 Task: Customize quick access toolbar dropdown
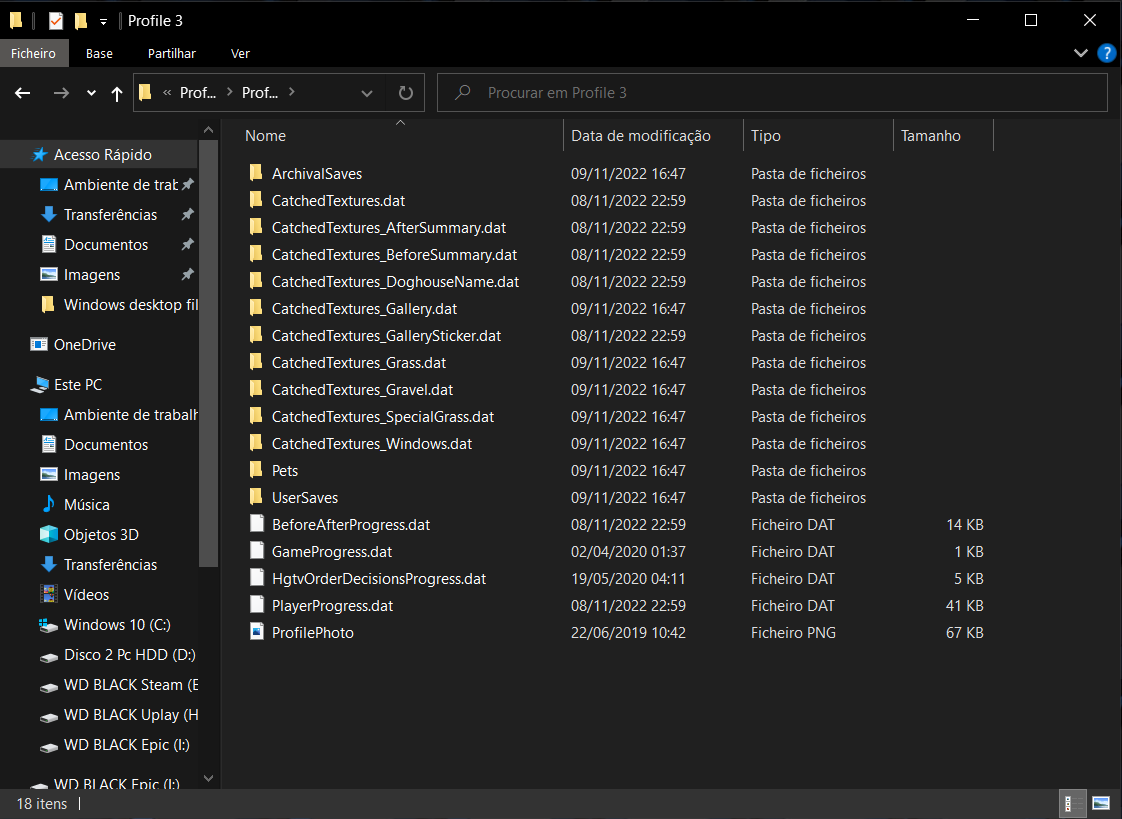point(103,21)
